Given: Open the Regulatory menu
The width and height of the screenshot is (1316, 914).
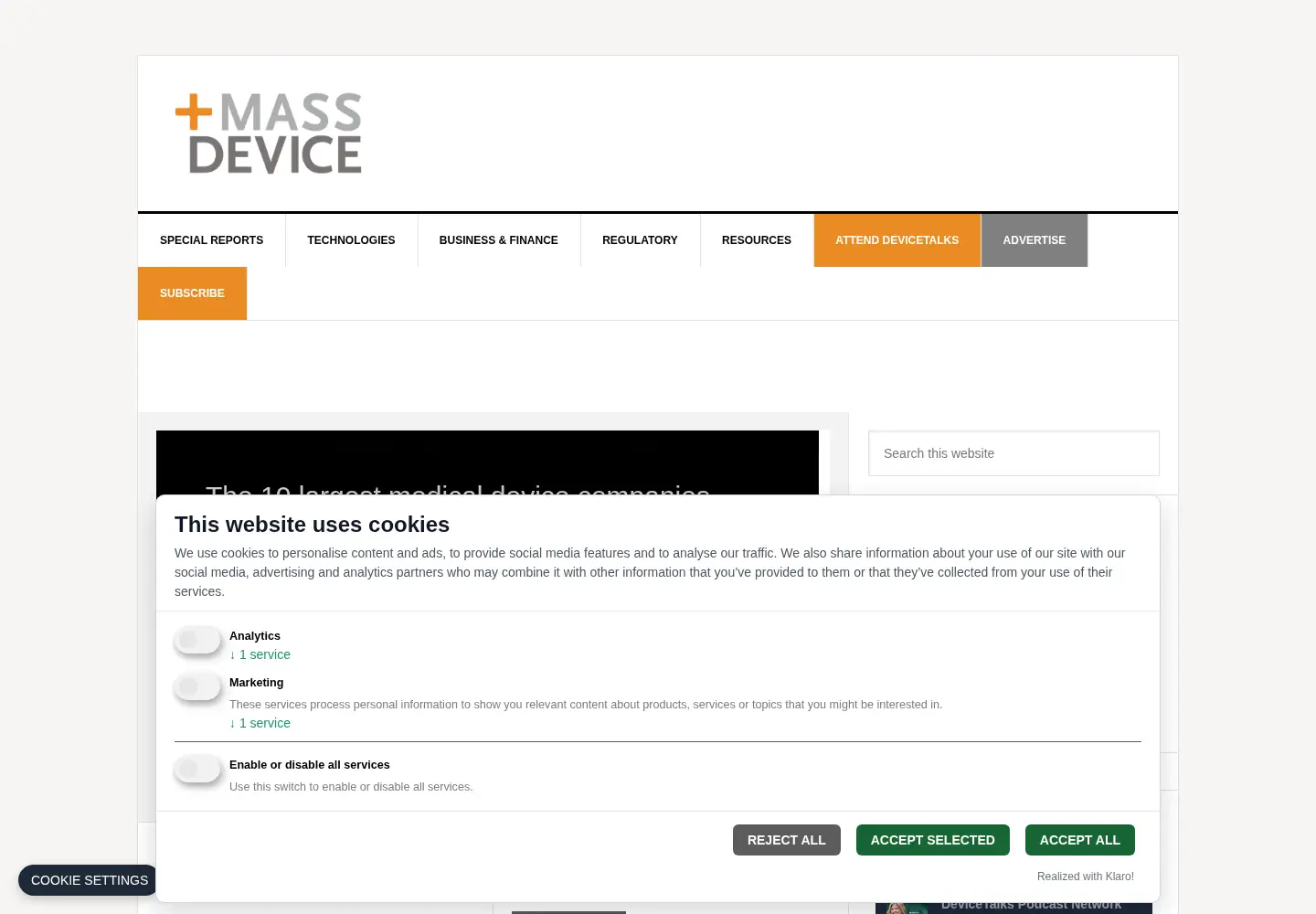Looking at the screenshot, I should coord(640,240).
